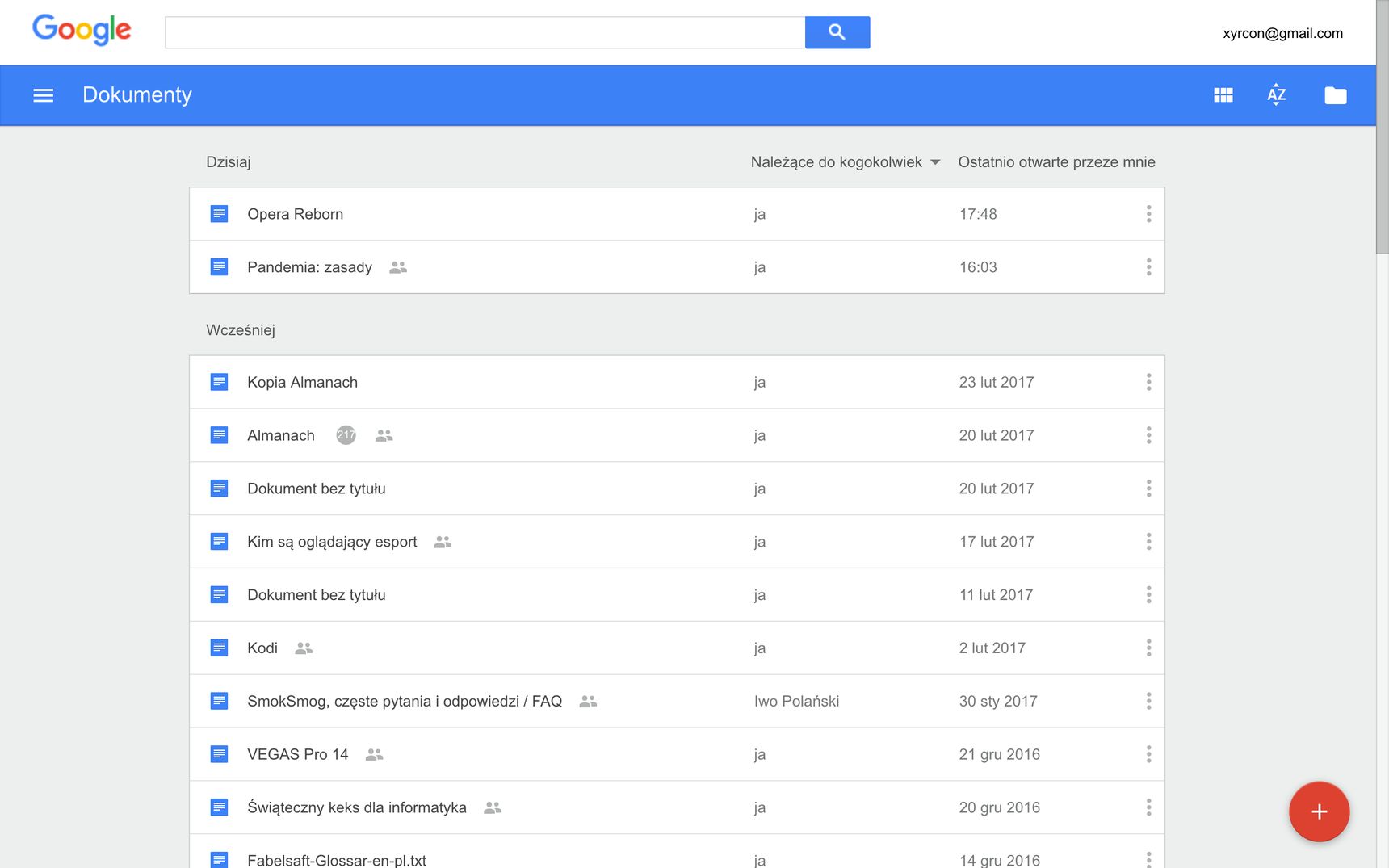Click inside the search input field
The width and height of the screenshot is (1389, 868).
pos(485,32)
